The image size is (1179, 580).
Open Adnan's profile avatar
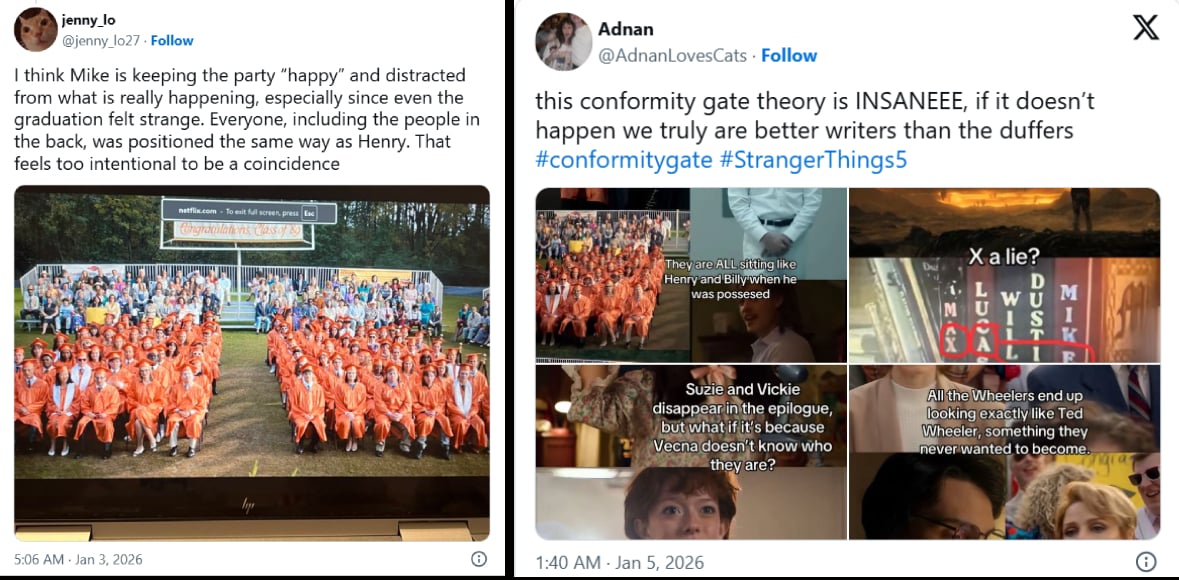click(563, 41)
